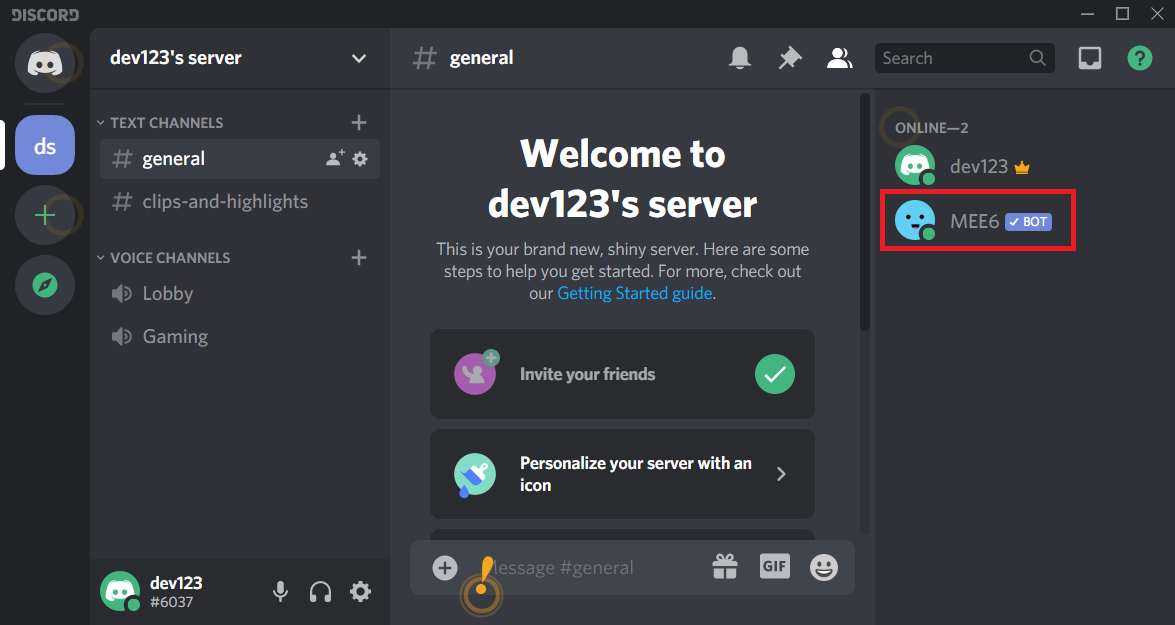Viewport: 1175px width, 625px height.
Task: Open the inbox icon in the header
Action: coord(1090,57)
